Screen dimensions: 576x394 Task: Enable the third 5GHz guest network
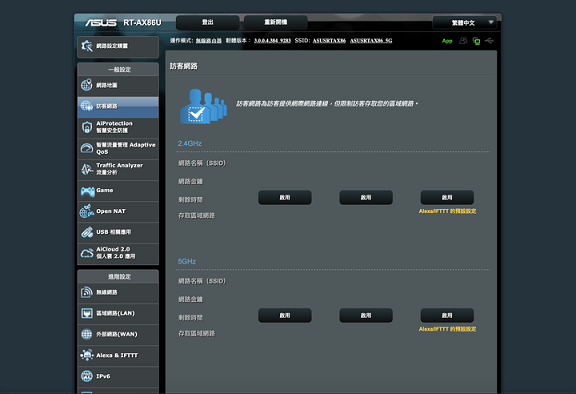447,315
